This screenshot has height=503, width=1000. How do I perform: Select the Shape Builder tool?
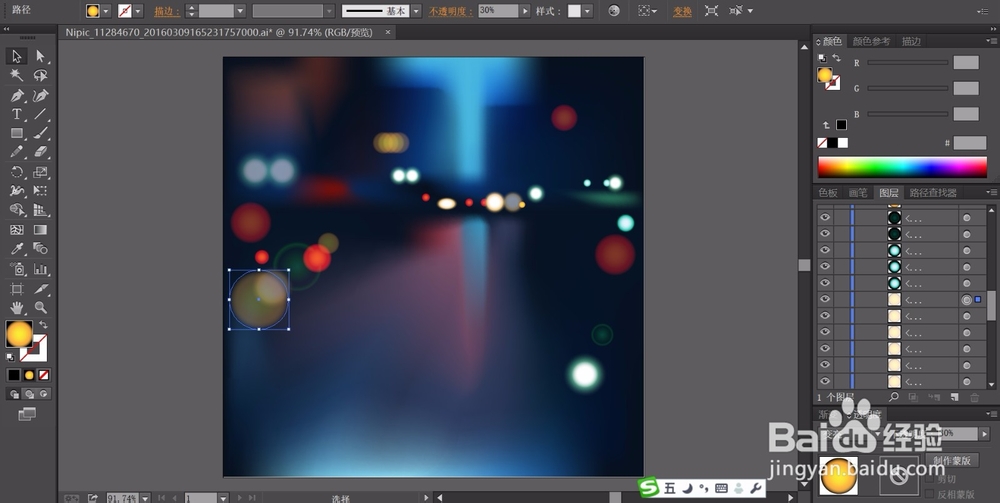point(17,210)
